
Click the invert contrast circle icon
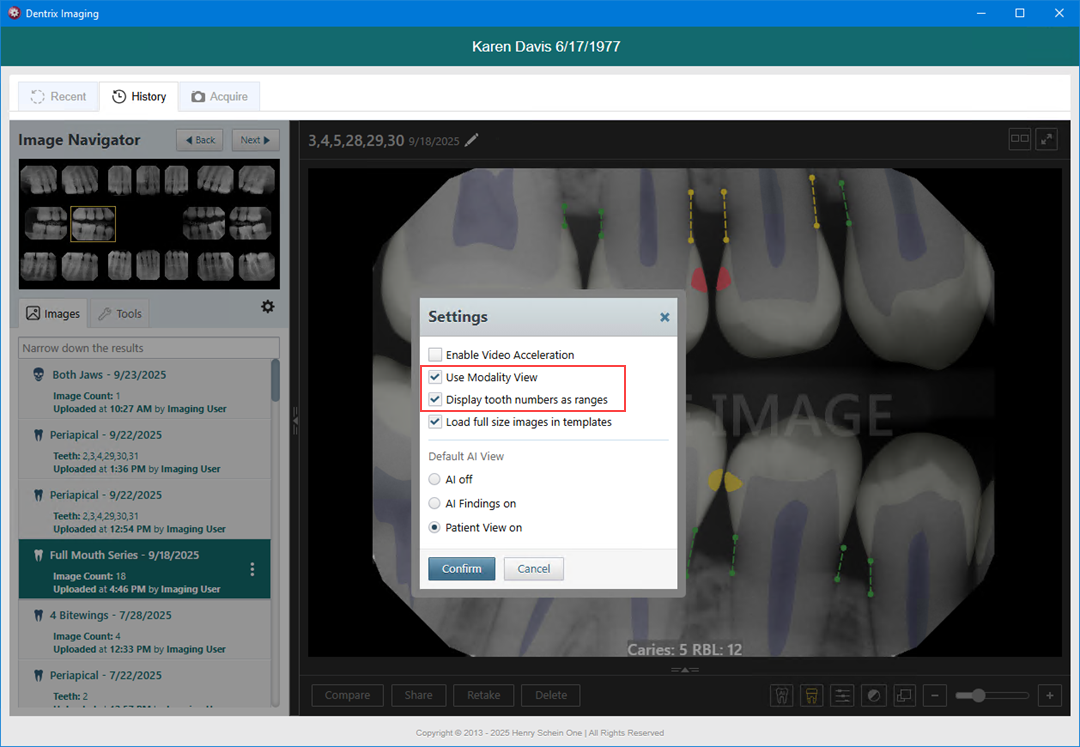click(x=873, y=695)
